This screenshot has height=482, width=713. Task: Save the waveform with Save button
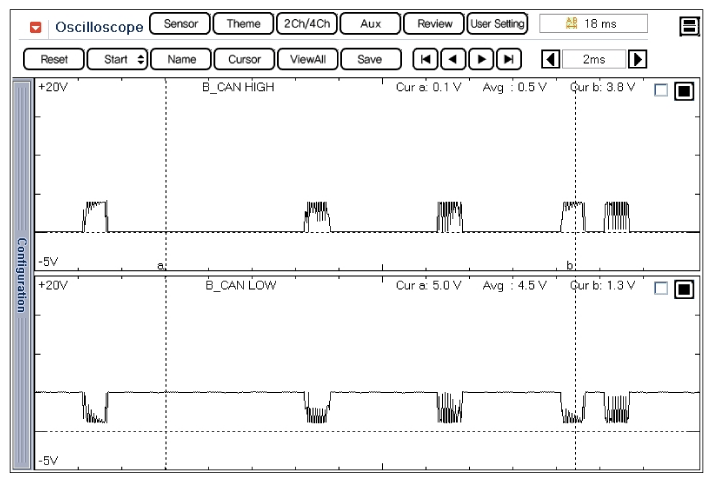[x=371, y=59]
